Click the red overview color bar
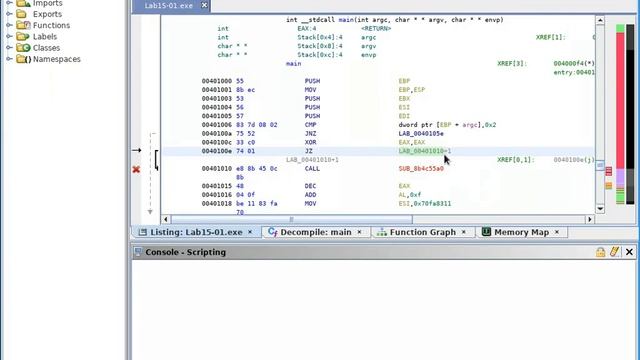This screenshot has height=360, width=640. tap(620, 100)
